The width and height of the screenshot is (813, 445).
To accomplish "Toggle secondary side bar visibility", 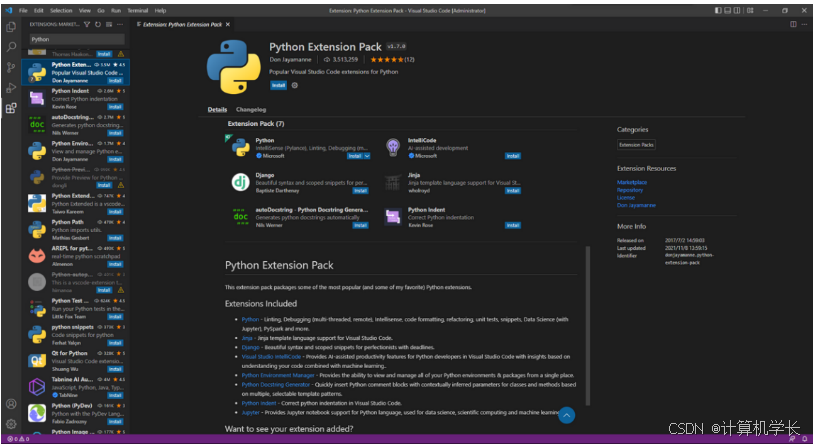I will (x=737, y=10).
